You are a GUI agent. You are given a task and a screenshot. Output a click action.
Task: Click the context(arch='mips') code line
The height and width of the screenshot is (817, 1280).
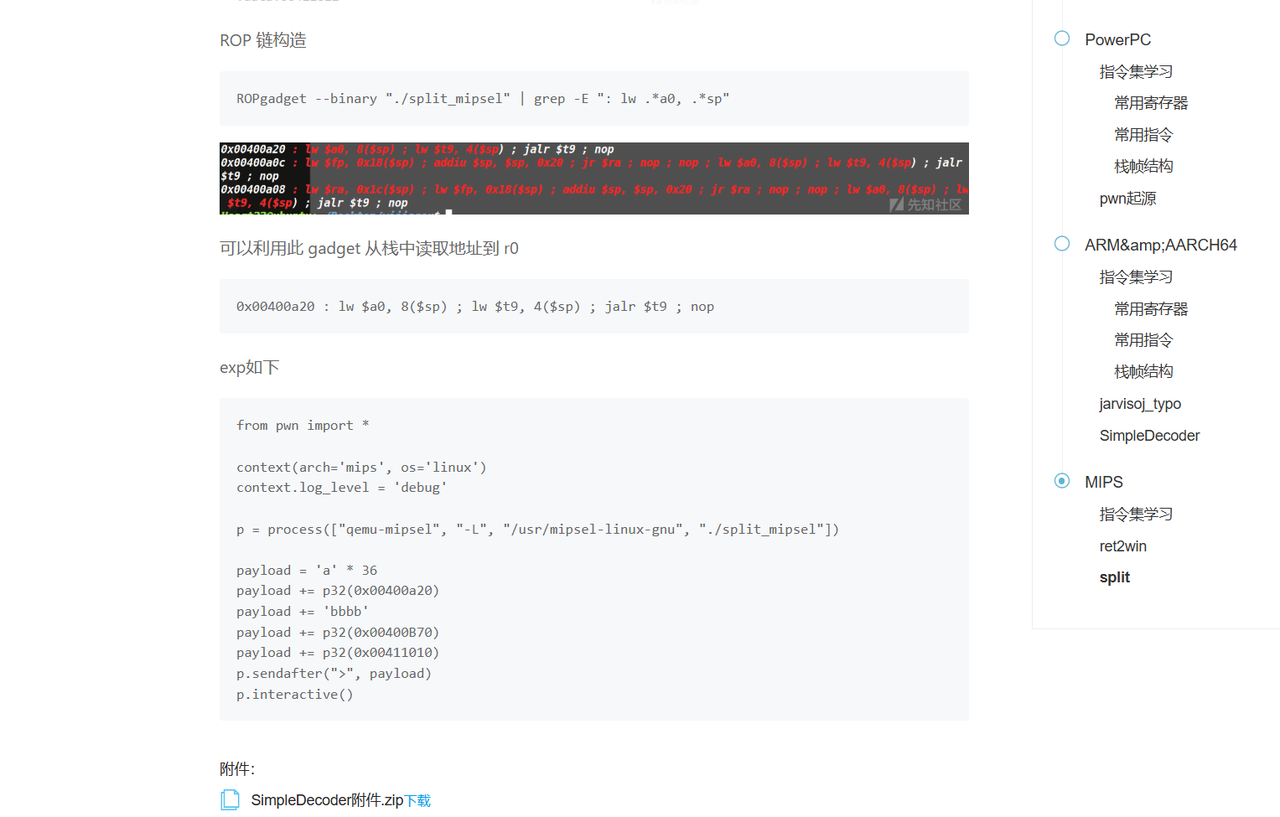[x=362, y=467]
